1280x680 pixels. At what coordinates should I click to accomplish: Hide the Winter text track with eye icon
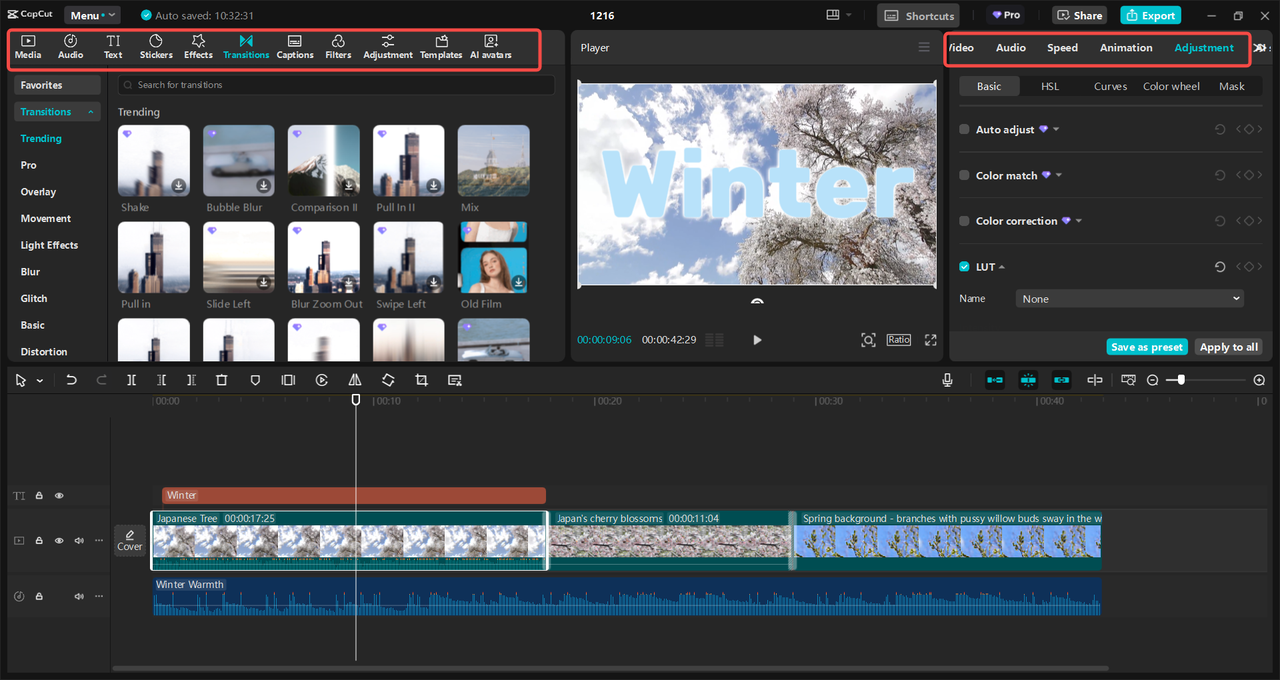[x=59, y=495]
